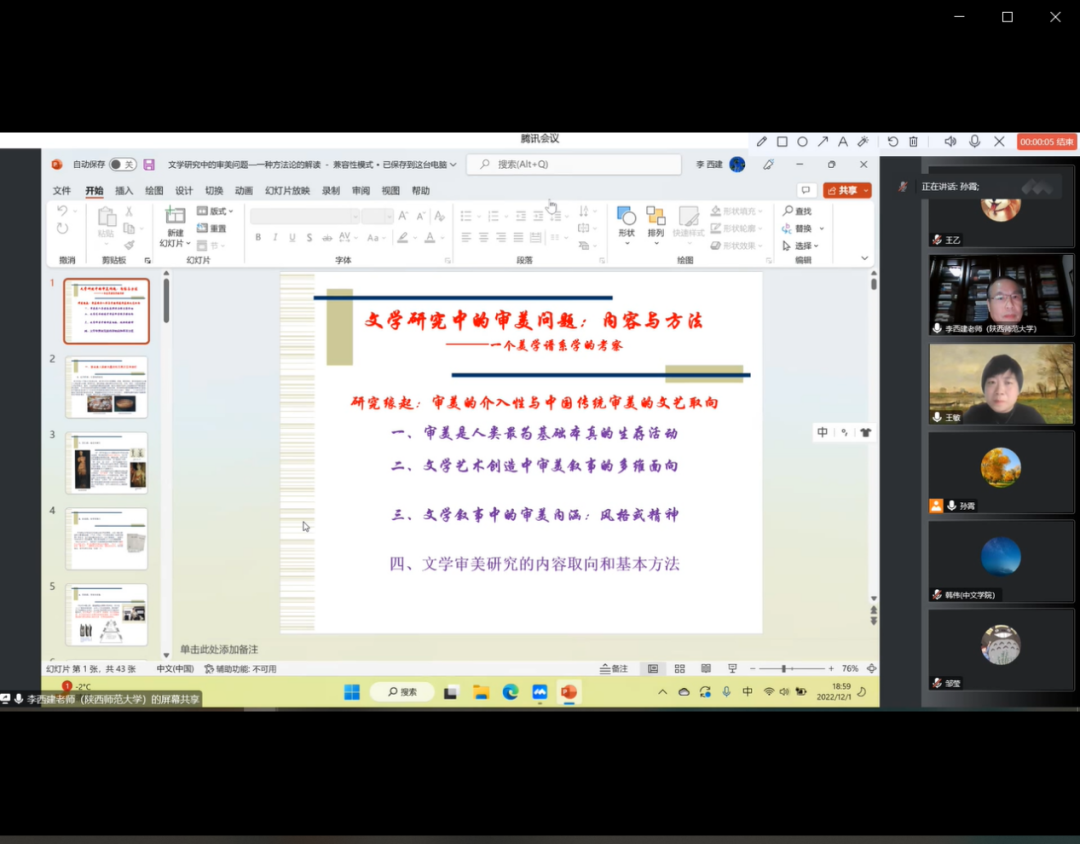Click the red End recording button
The width and height of the screenshot is (1080, 844).
tap(1047, 142)
